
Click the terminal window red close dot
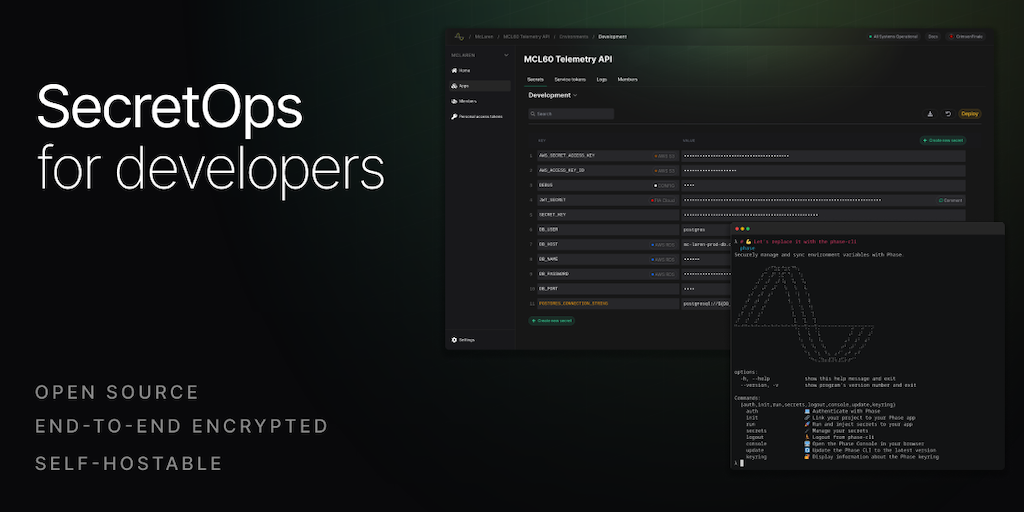coord(737,229)
